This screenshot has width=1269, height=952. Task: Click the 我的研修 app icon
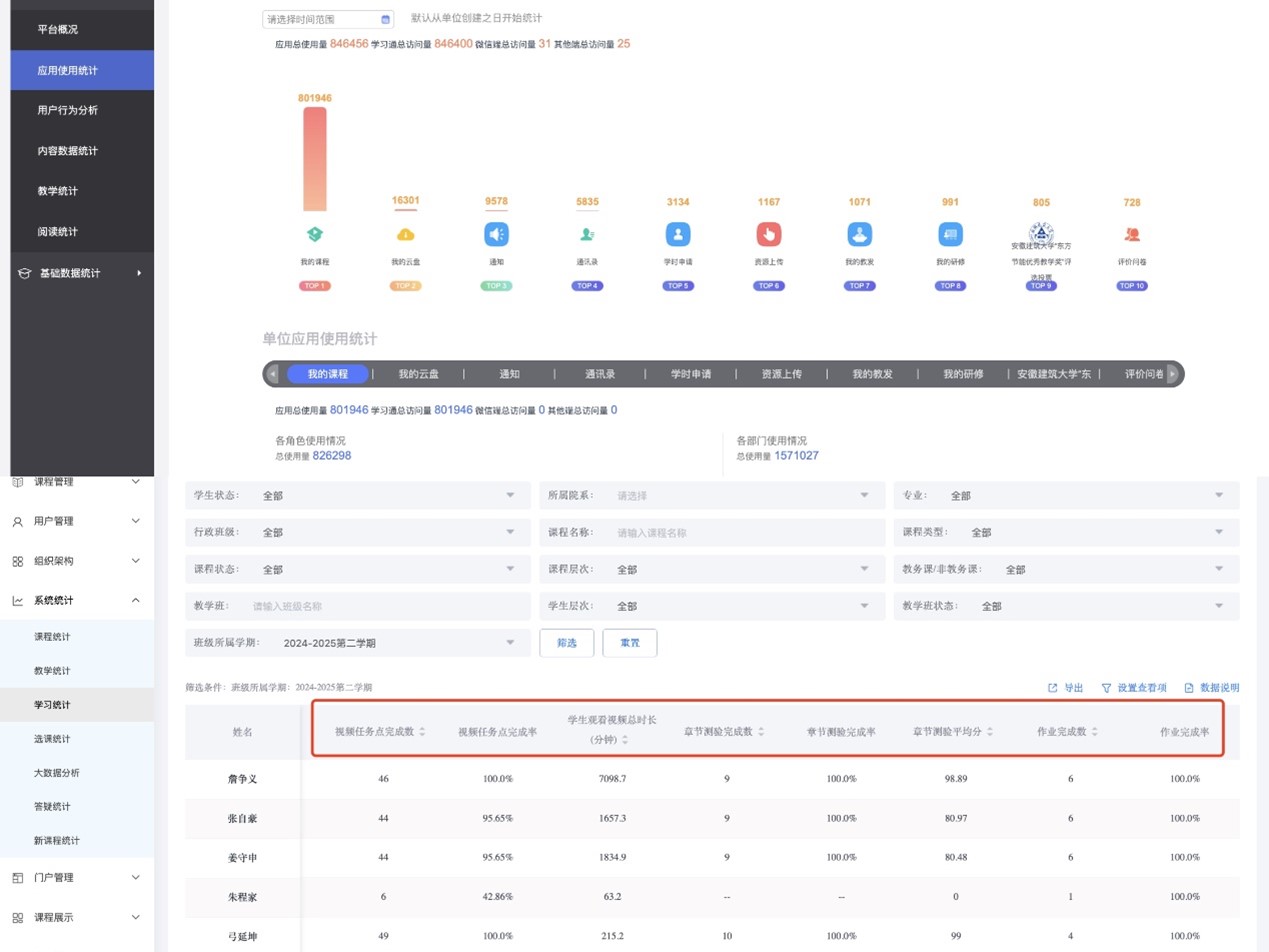tap(950, 234)
